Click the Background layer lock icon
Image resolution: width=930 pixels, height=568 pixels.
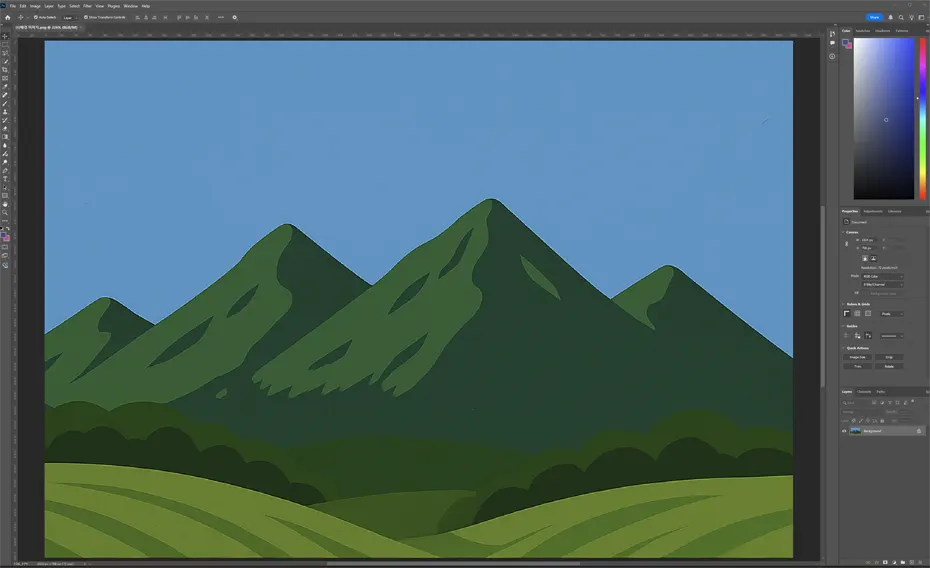[919, 431]
